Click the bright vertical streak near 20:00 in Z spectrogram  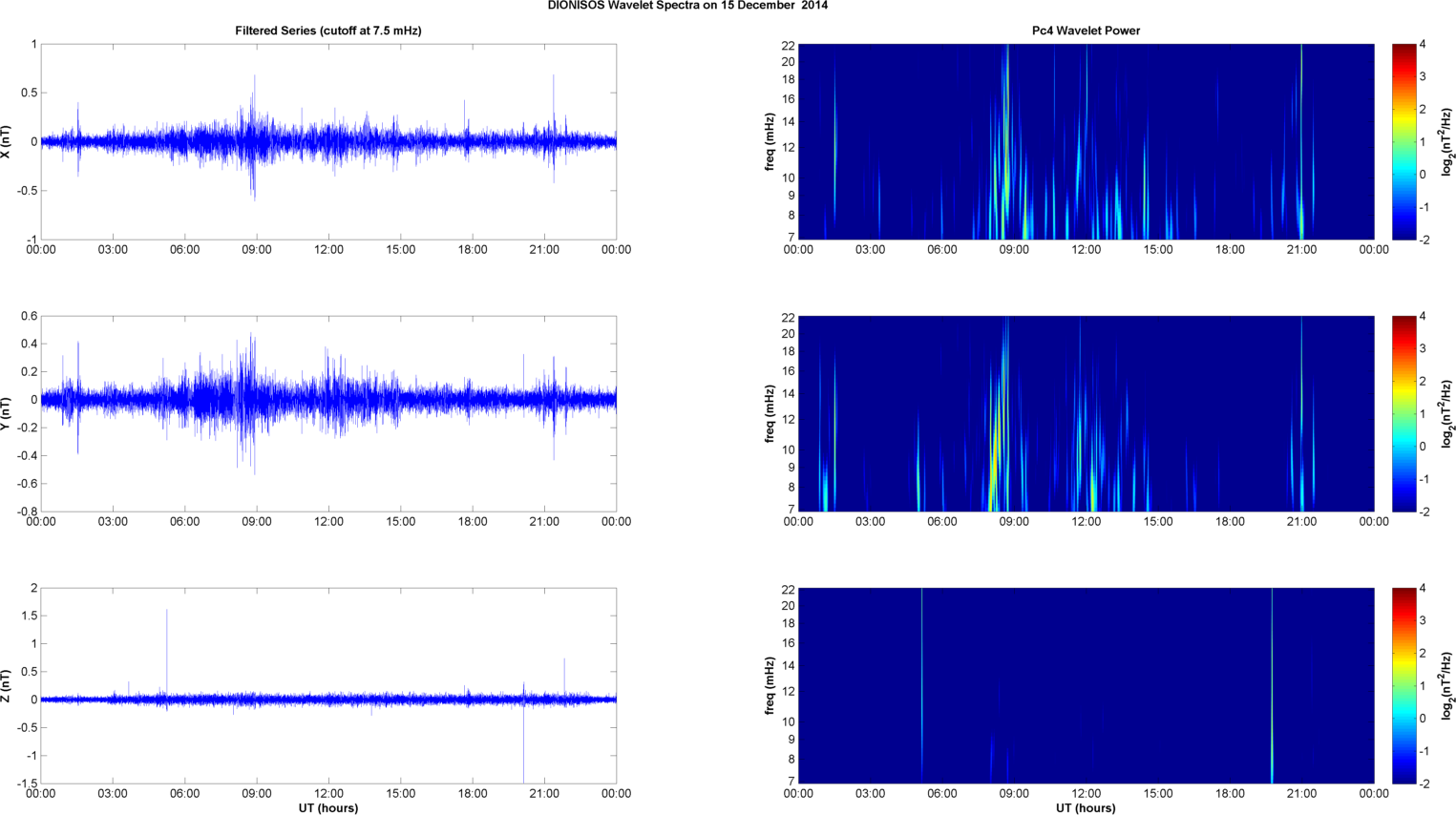coord(1272,685)
